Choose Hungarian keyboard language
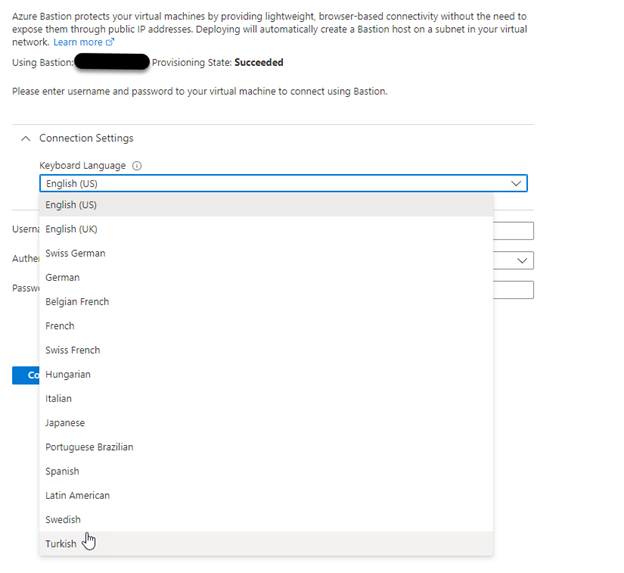Image resolution: width=624 pixels, height=573 pixels. (x=68, y=374)
